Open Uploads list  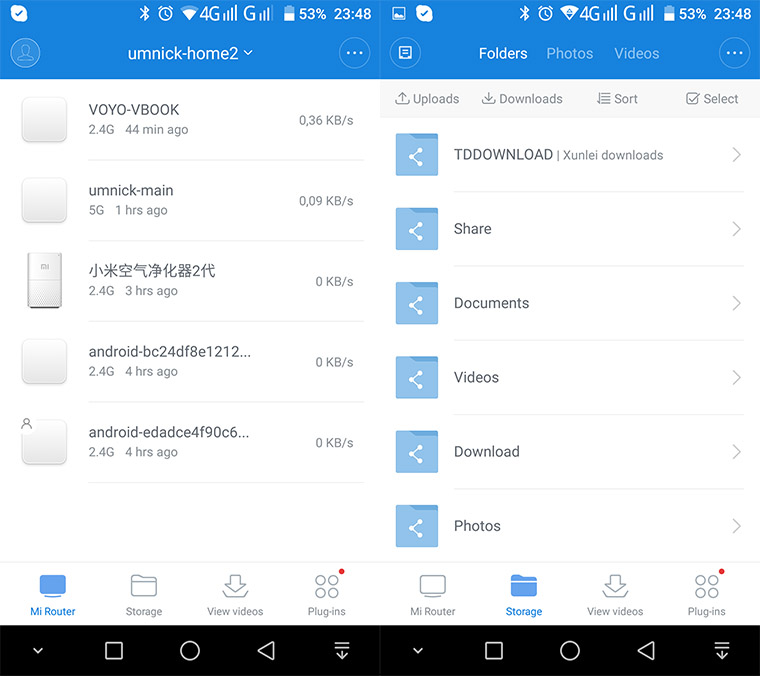(x=427, y=99)
